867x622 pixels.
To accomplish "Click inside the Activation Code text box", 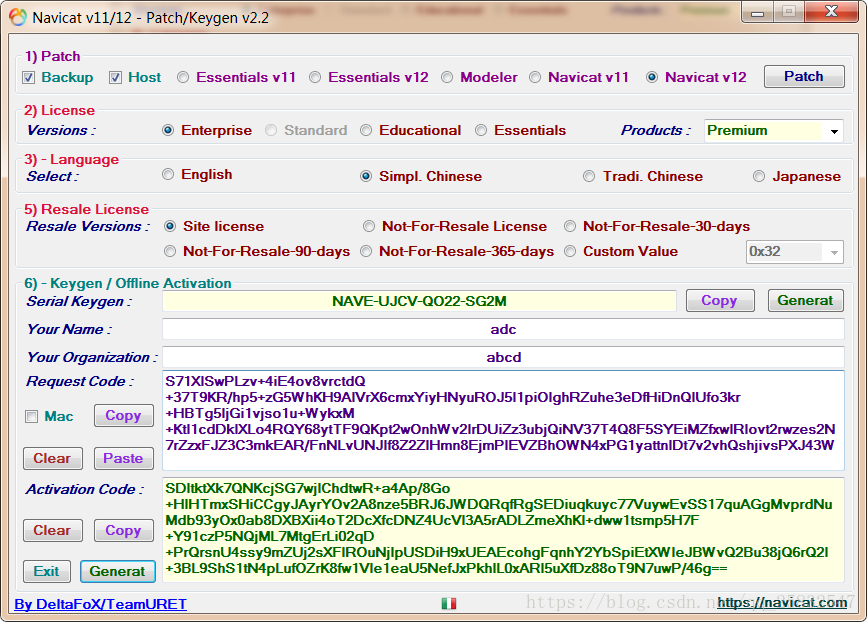I will pos(503,530).
